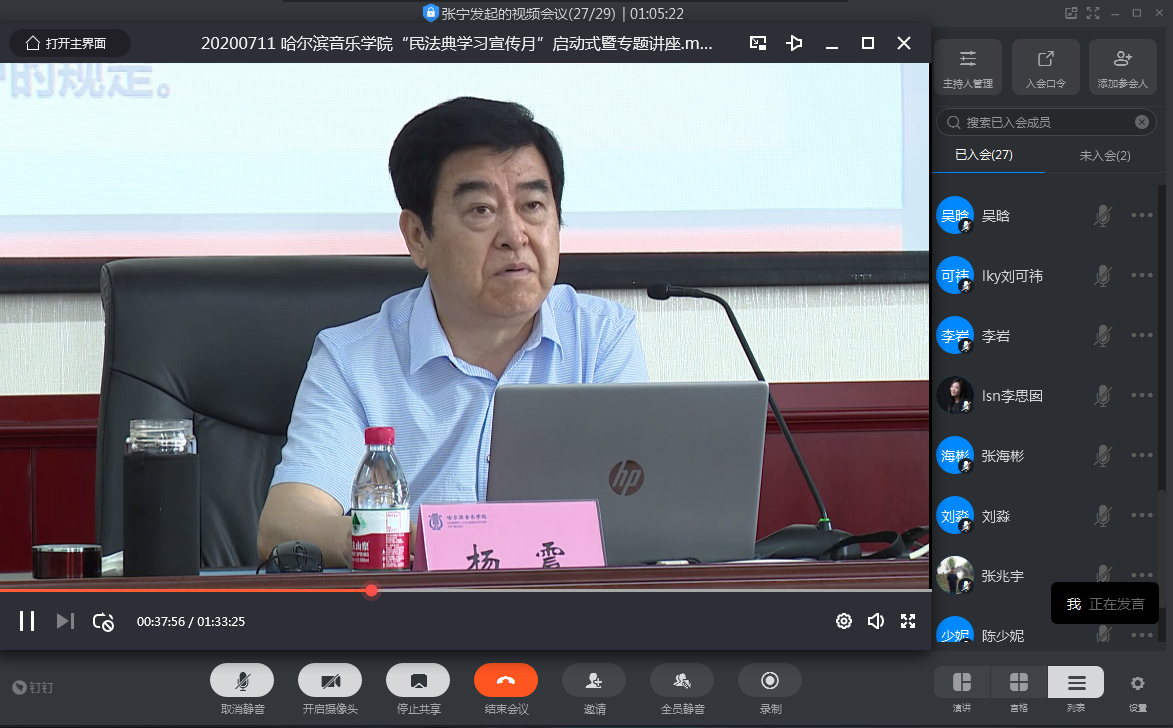
Task: Switch the player to mini mode
Action: coord(758,43)
